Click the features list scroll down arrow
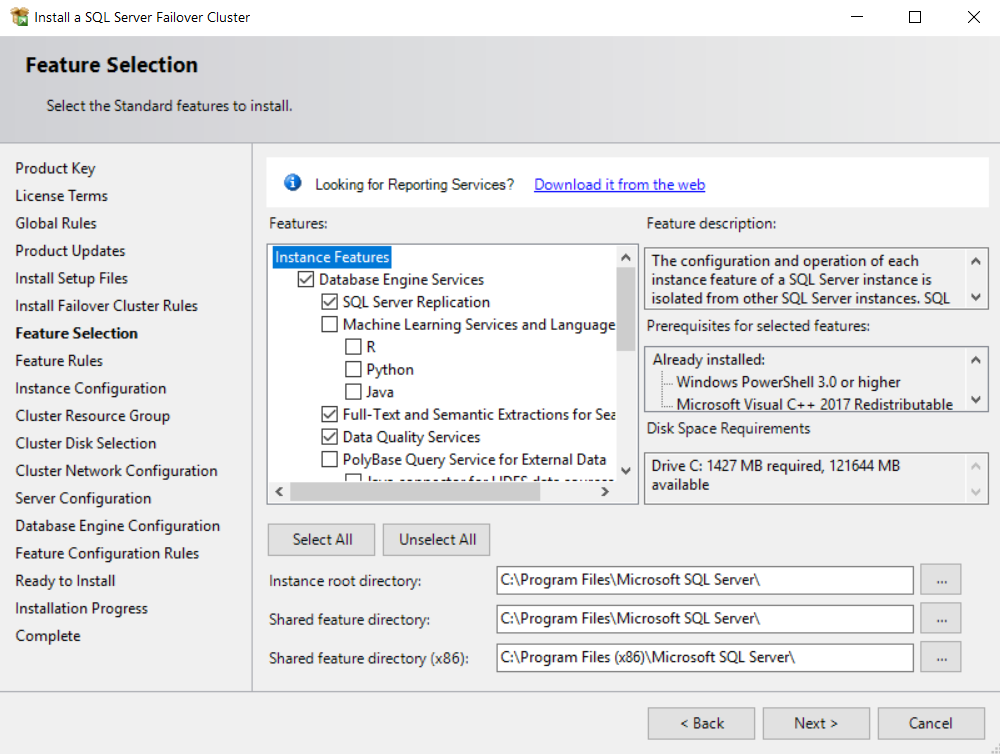Viewport: 1000px width, 754px height. coord(626,471)
